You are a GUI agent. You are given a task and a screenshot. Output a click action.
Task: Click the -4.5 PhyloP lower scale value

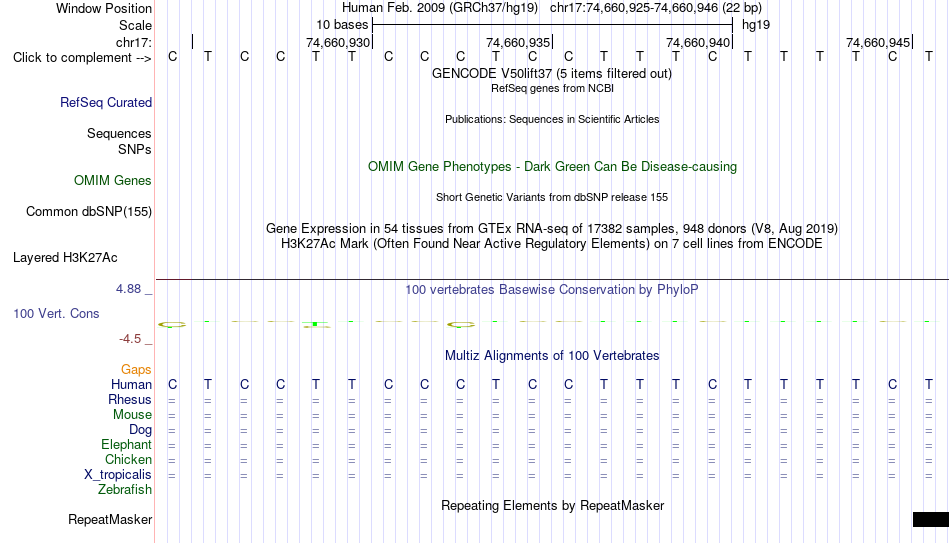coord(130,339)
